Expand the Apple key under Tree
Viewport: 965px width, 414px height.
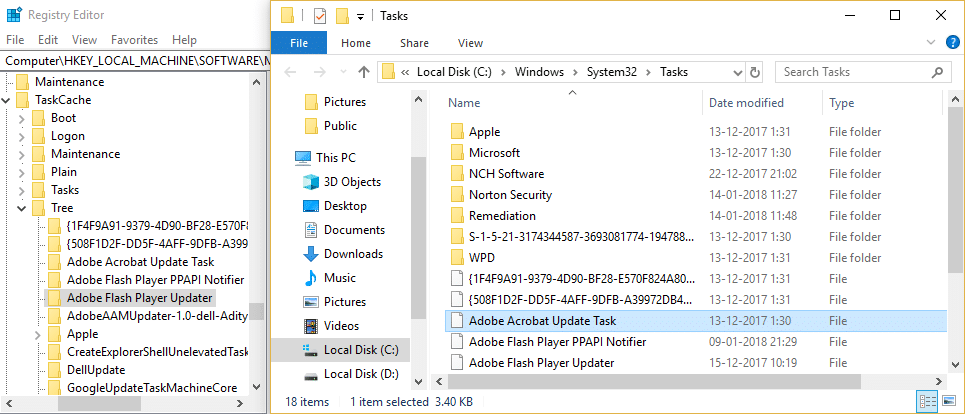(x=37, y=334)
